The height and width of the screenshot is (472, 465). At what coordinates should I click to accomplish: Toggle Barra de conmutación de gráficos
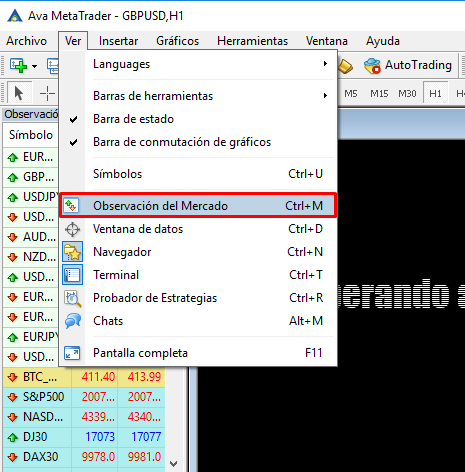(198, 142)
